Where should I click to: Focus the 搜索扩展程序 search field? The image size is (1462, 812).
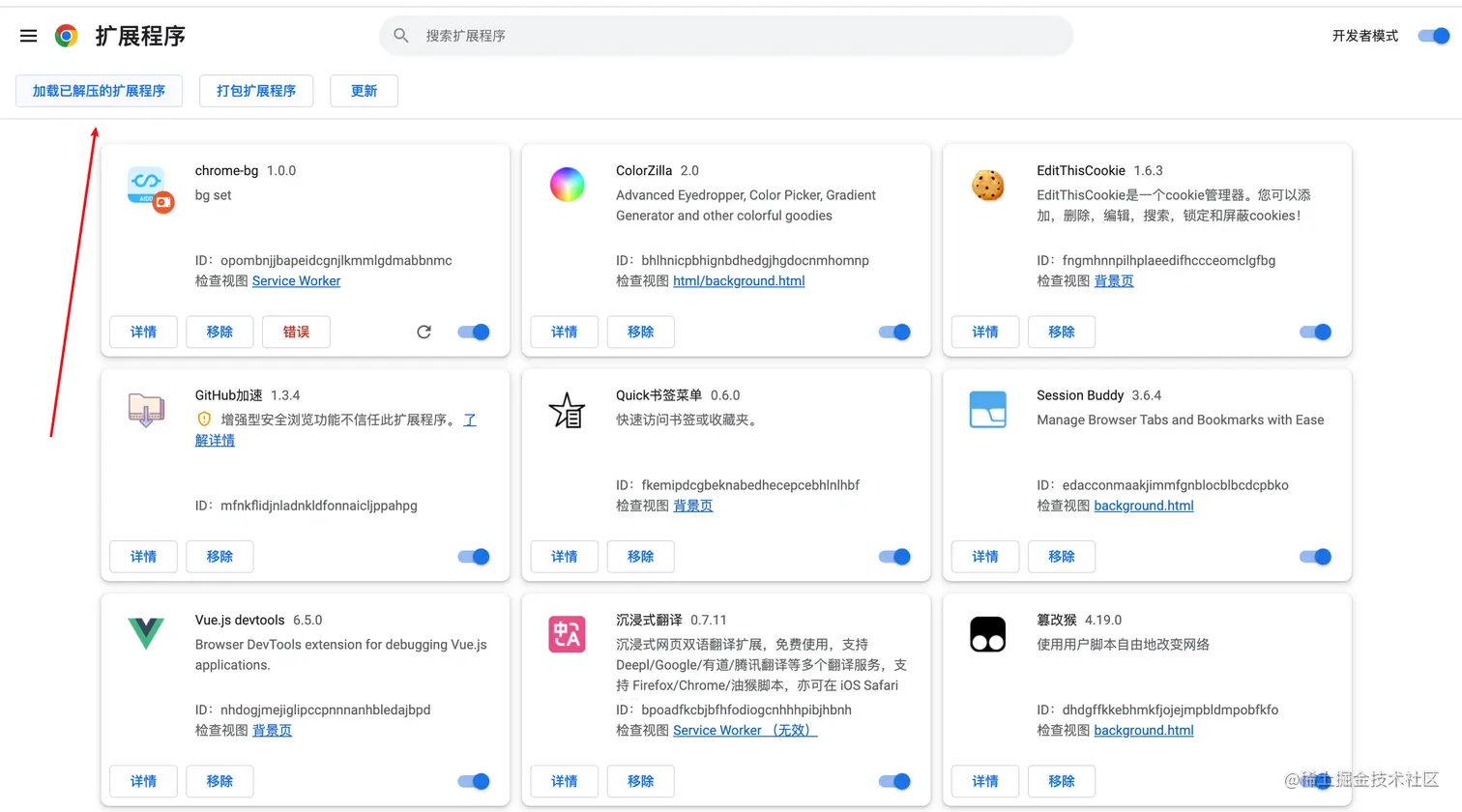(x=726, y=36)
